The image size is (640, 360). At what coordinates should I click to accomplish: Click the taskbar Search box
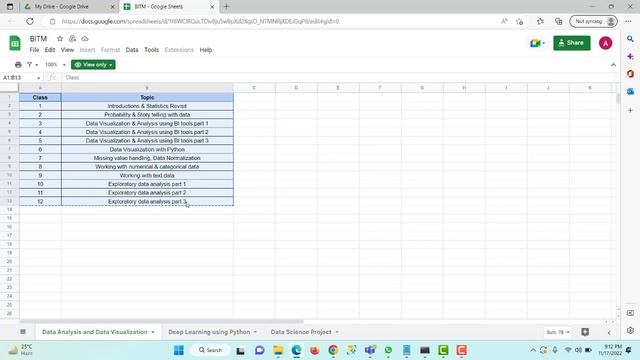(211, 350)
